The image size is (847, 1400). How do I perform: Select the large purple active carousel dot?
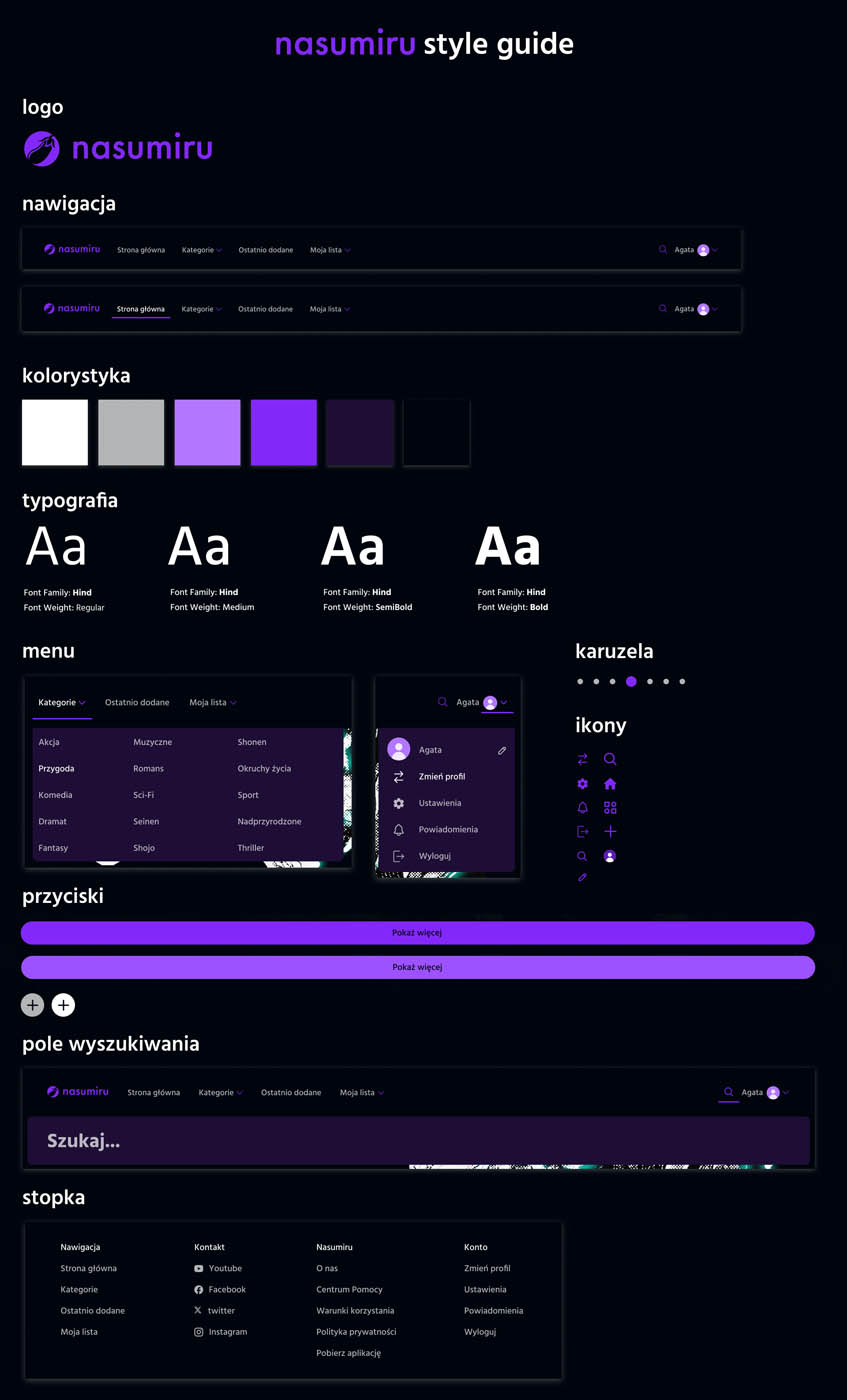click(631, 681)
